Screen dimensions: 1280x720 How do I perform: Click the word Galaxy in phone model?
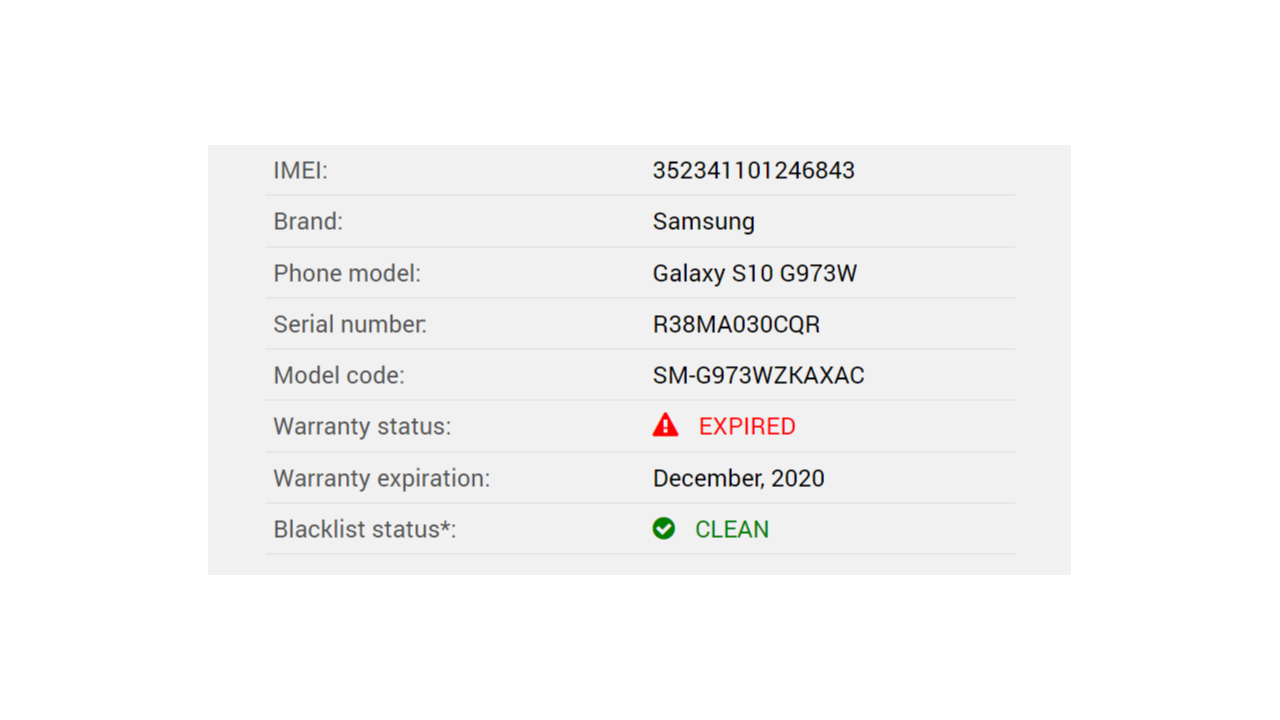(689, 274)
